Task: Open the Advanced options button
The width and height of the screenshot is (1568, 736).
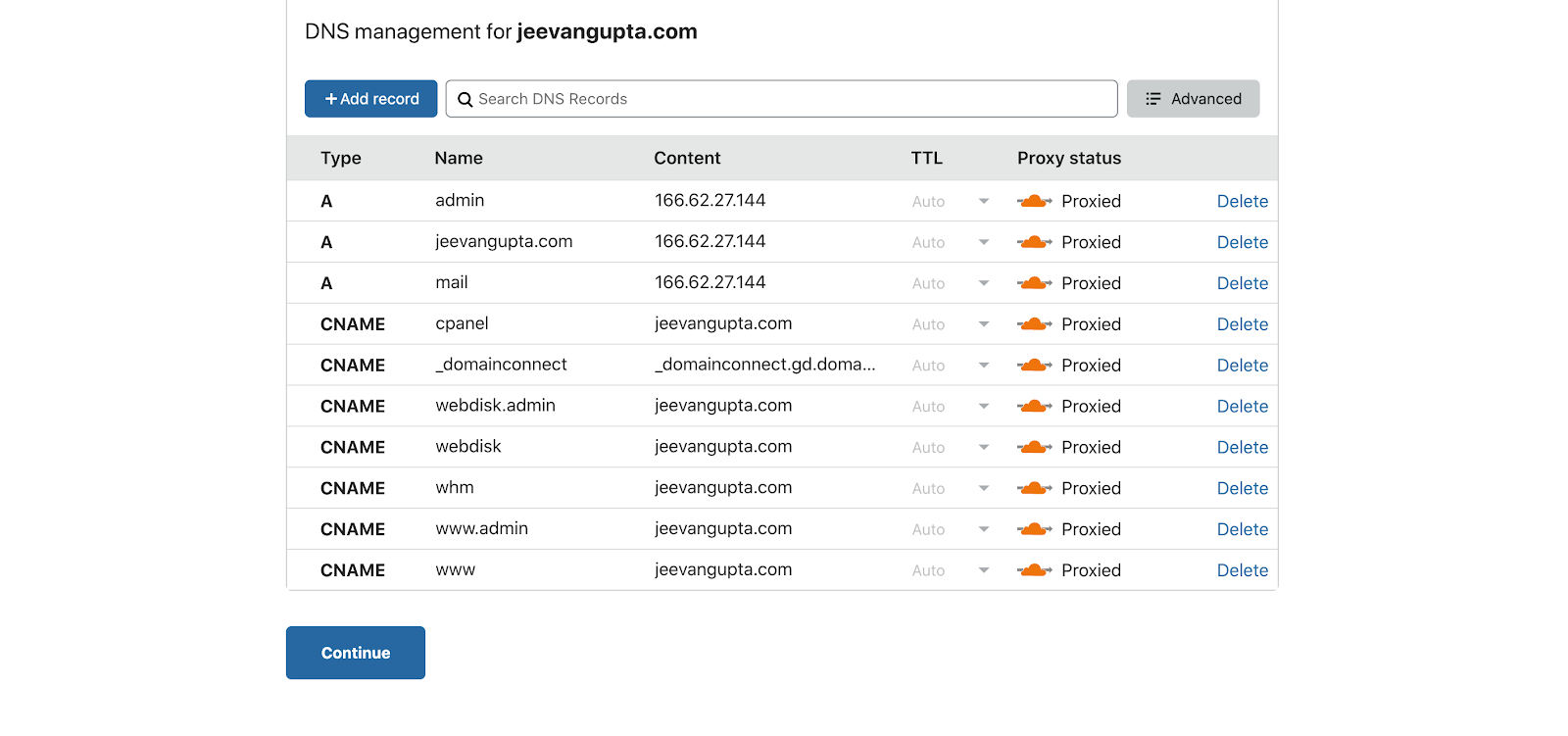Action: (1193, 99)
